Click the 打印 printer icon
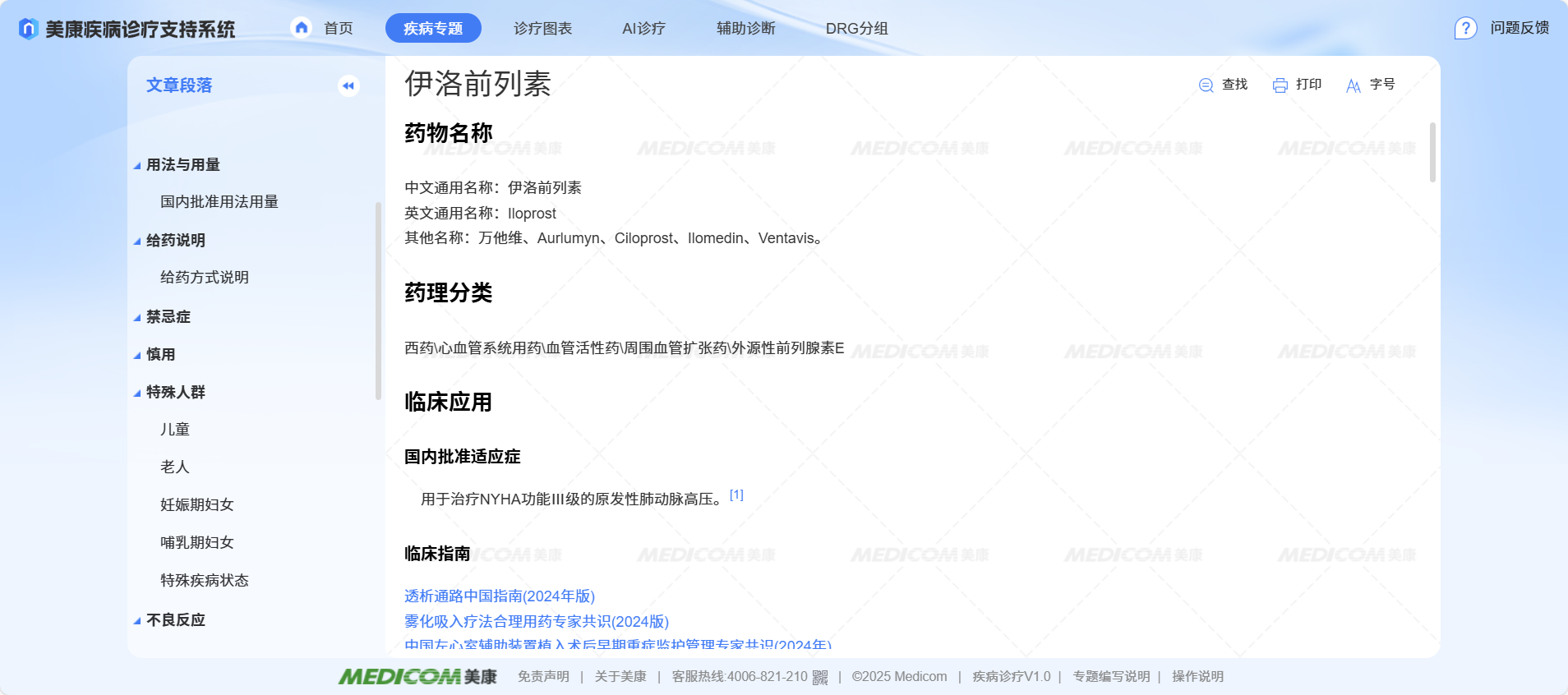Screen dimensions: 1568x695 1280,85
